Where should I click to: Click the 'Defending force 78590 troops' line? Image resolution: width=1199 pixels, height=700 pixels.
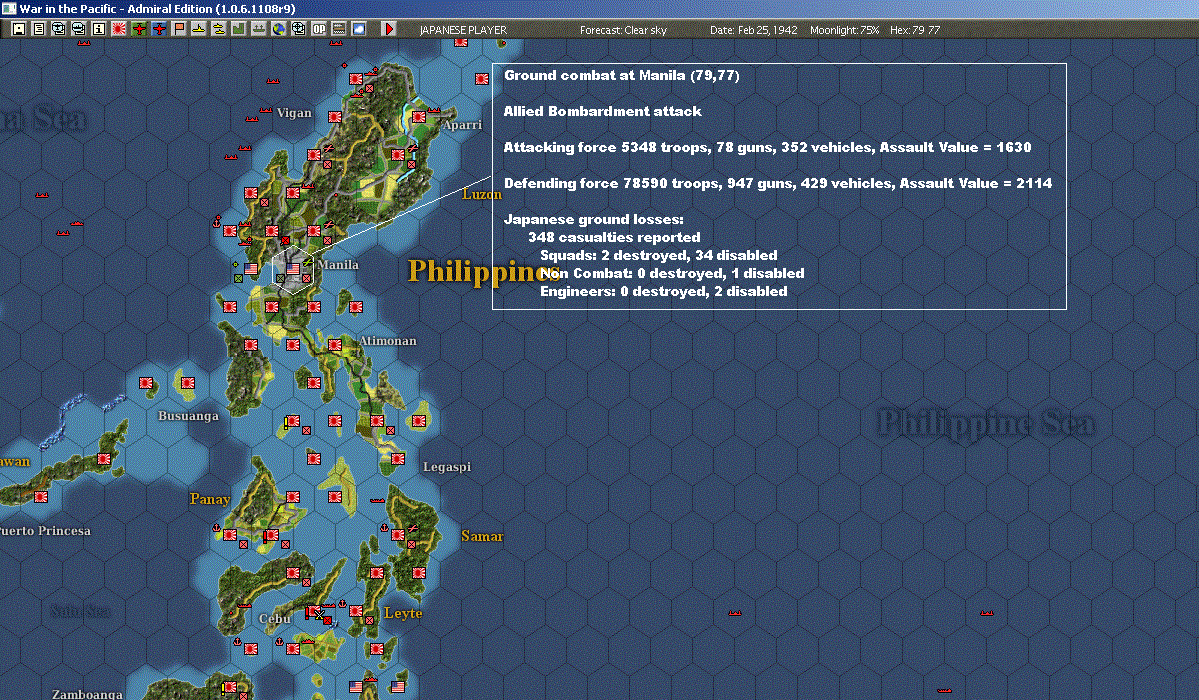tap(778, 183)
